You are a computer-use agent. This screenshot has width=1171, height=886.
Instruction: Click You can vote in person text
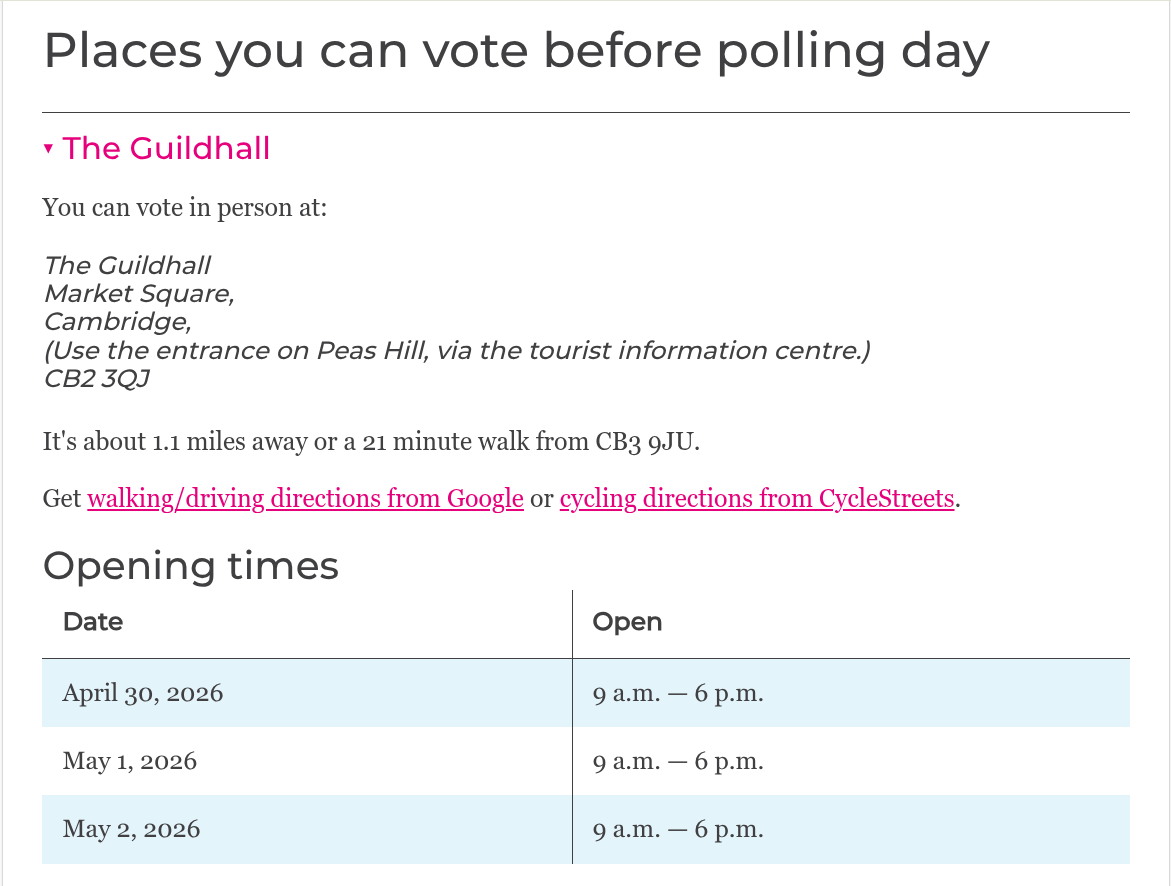[x=185, y=209]
